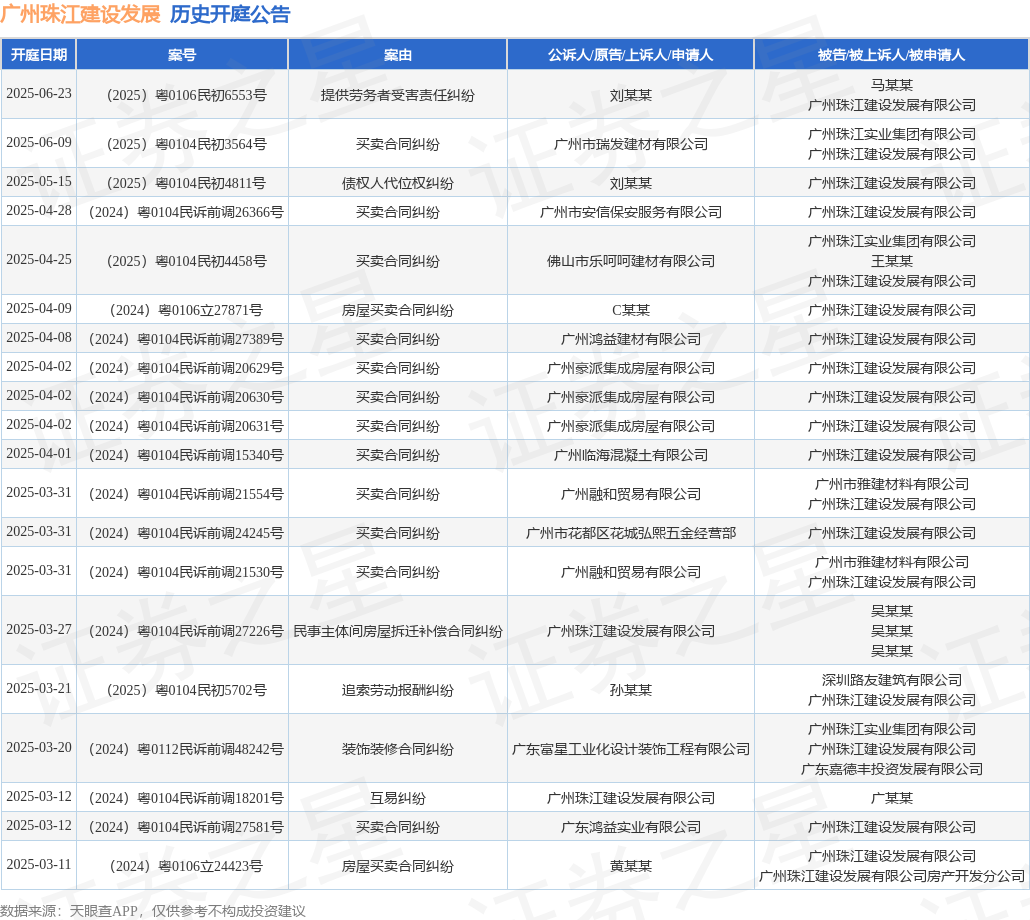1030x920 pixels.
Task: Click the 被告/被上诉人/被申请人 column header
Action: coord(891,55)
